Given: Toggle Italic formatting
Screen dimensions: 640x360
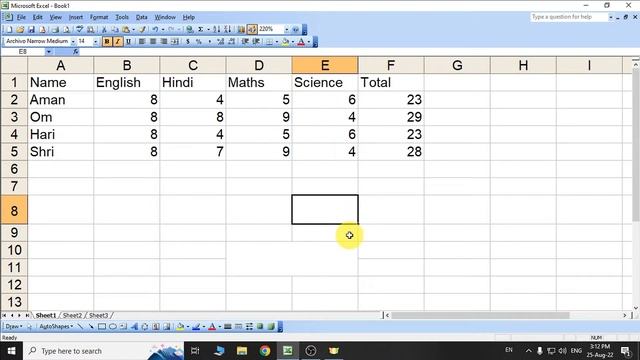Looking at the screenshot, I should tap(118, 41).
